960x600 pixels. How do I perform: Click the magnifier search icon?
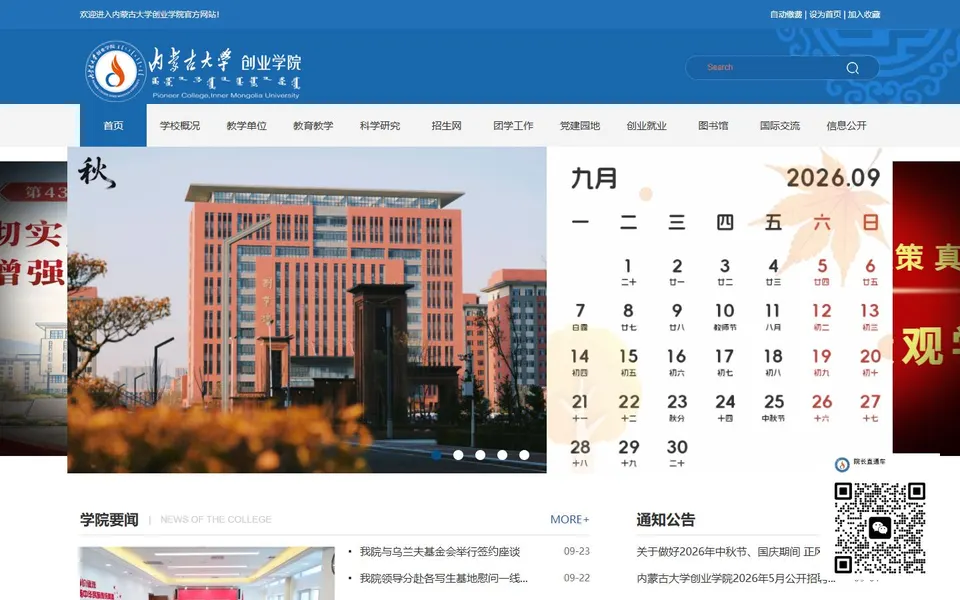click(x=852, y=68)
